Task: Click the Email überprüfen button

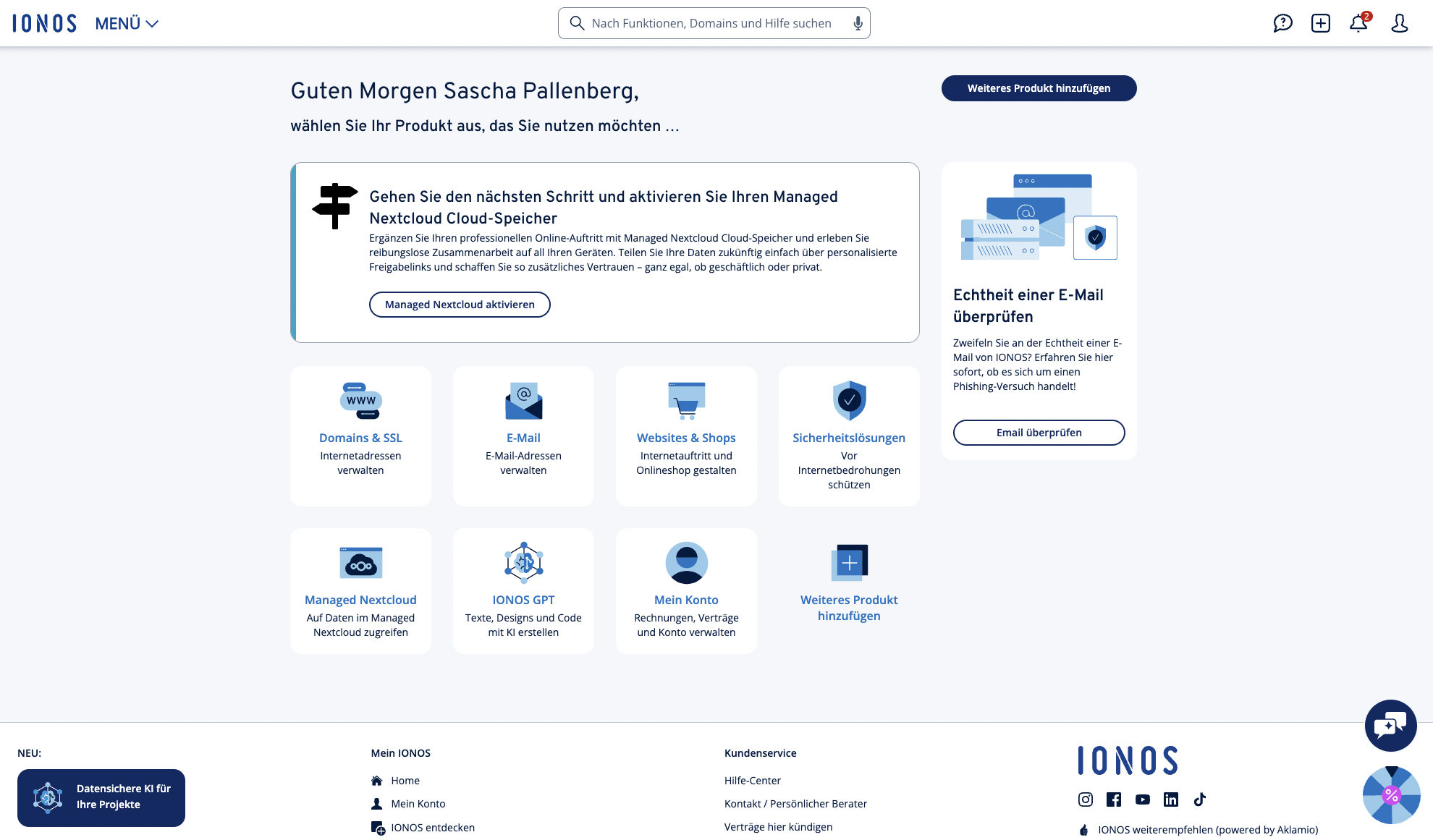Action: pyautogui.click(x=1039, y=433)
